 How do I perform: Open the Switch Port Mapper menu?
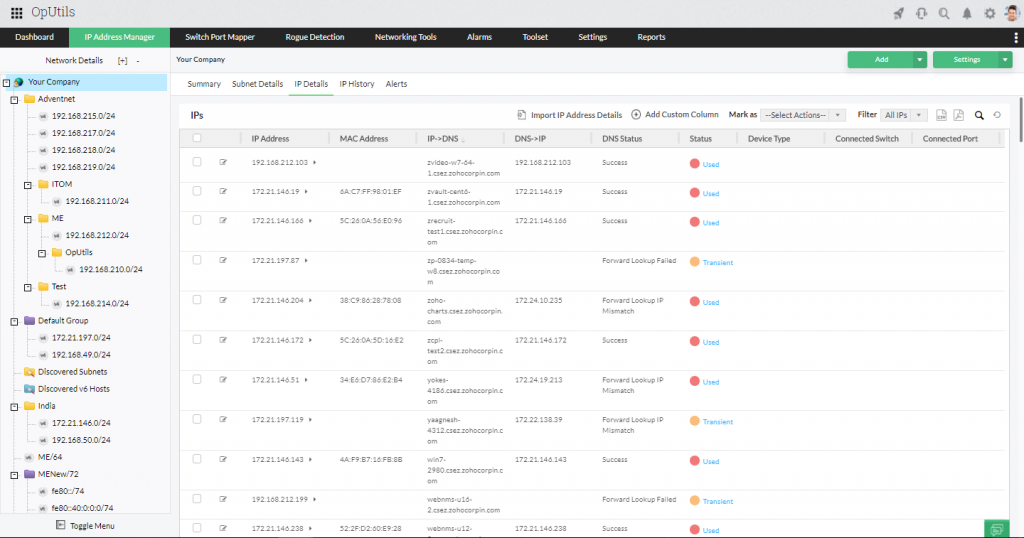click(219, 37)
